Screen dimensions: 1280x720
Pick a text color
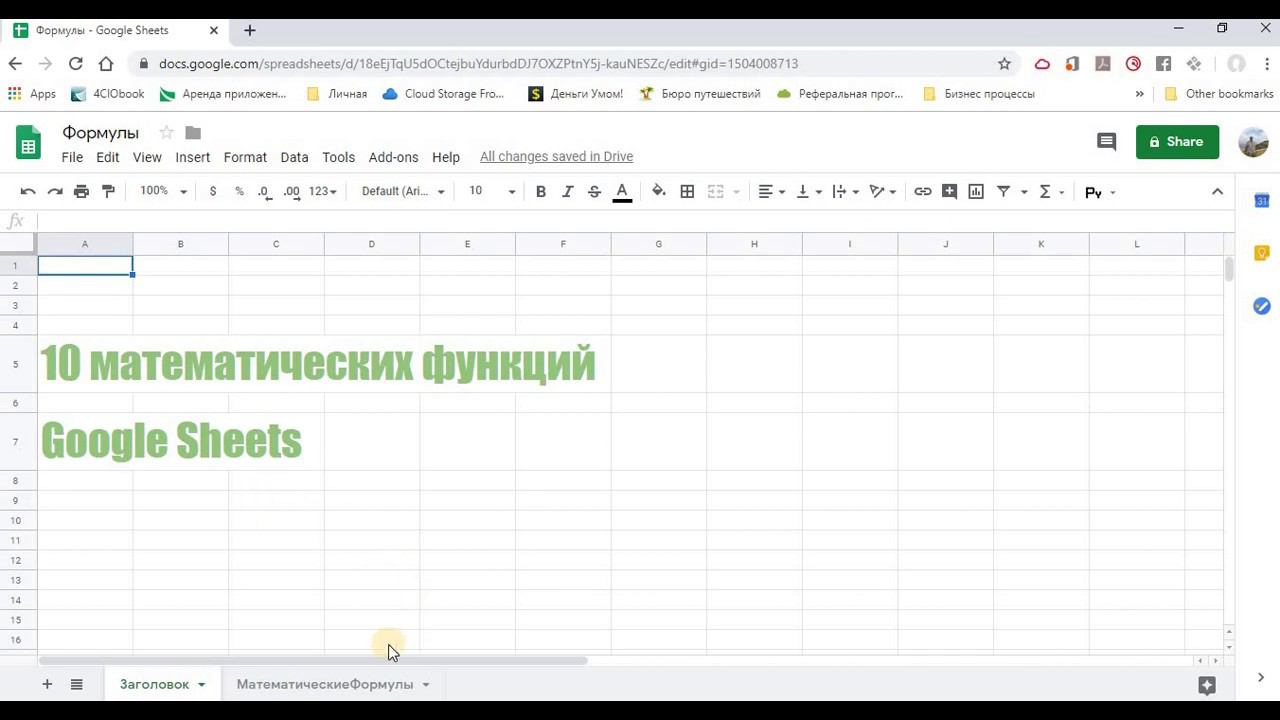(622, 191)
